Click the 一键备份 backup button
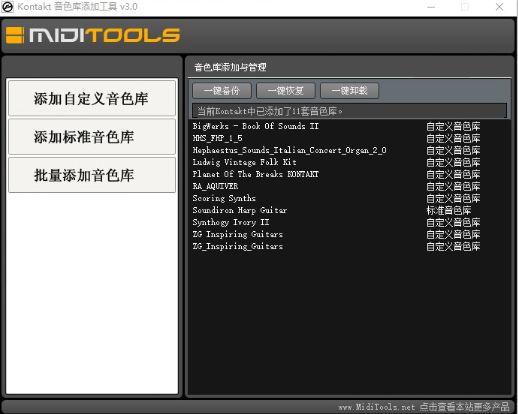 click(x=222, y=90)
